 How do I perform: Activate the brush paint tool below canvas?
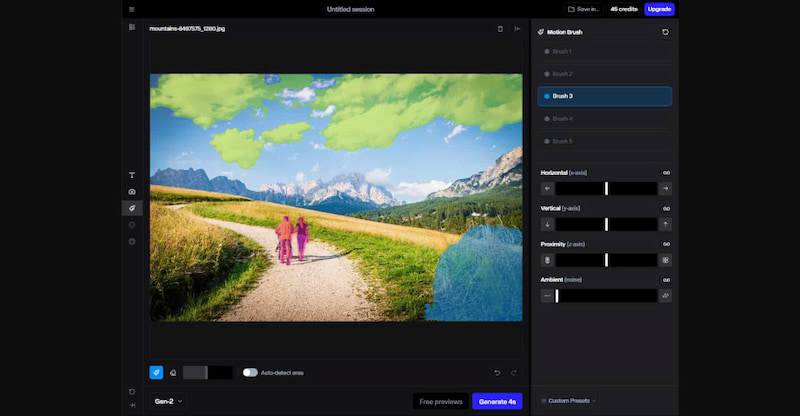point(156,372)
